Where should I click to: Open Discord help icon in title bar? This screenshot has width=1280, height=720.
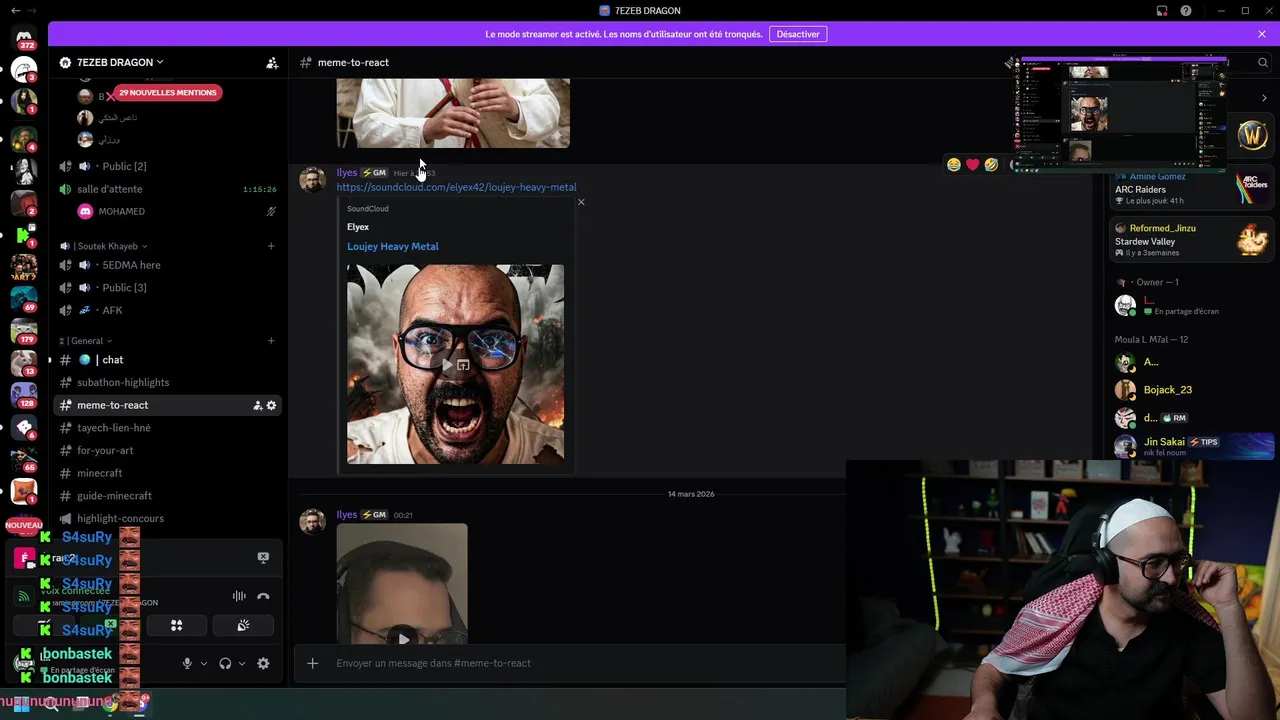[x=1186, y=11]
